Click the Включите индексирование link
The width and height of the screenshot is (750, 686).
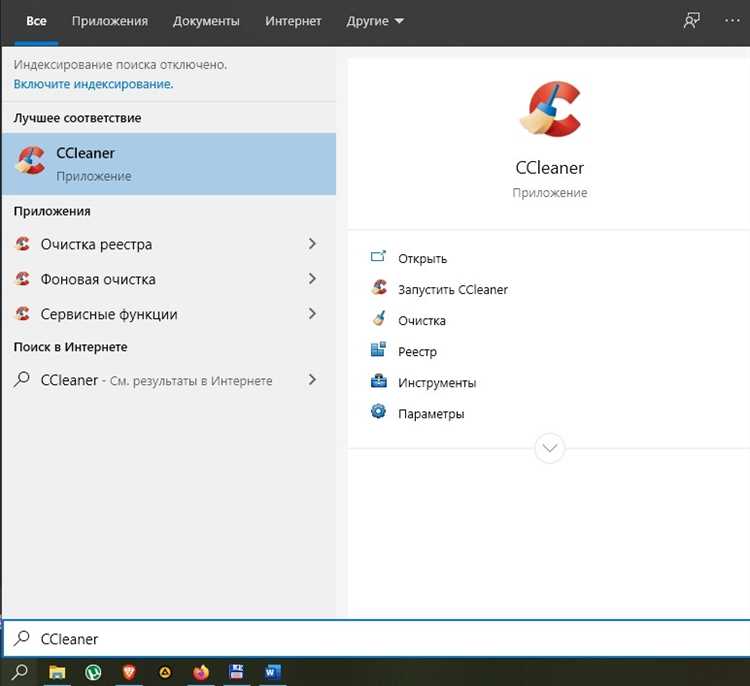pyautogui.click(x=93, y=84)
